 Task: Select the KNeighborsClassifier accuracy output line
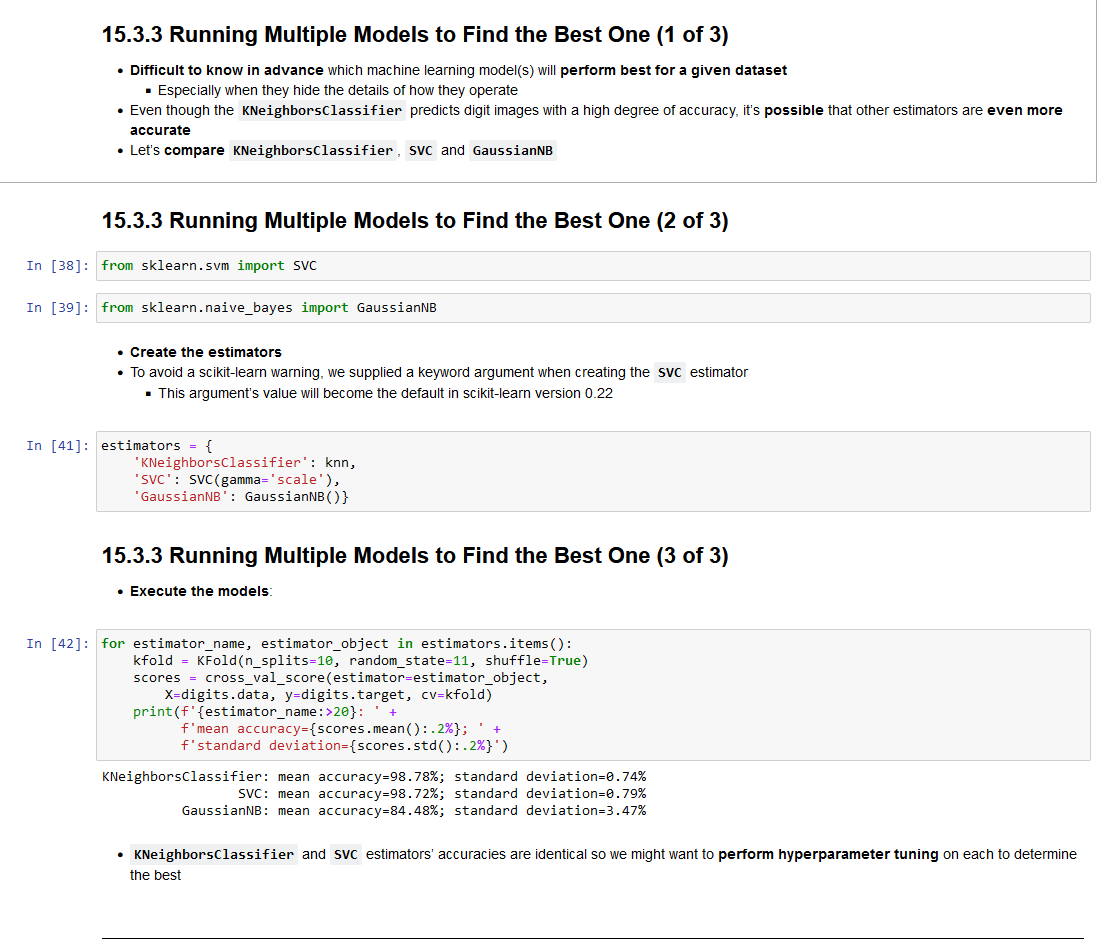373,776
